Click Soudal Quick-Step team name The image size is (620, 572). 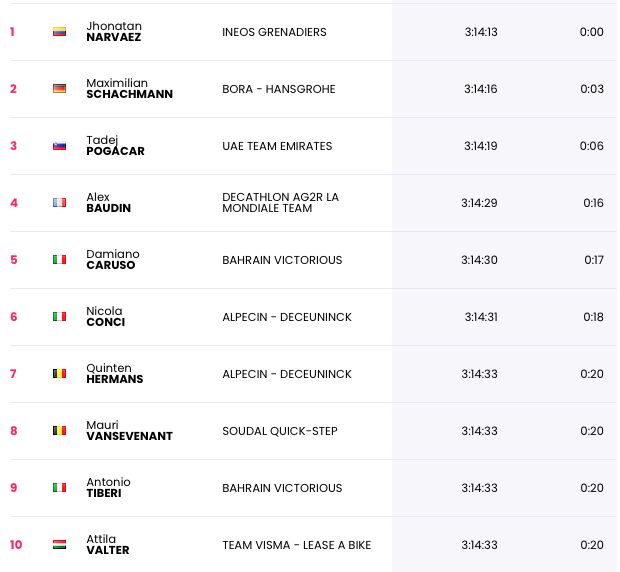point(280,431)
